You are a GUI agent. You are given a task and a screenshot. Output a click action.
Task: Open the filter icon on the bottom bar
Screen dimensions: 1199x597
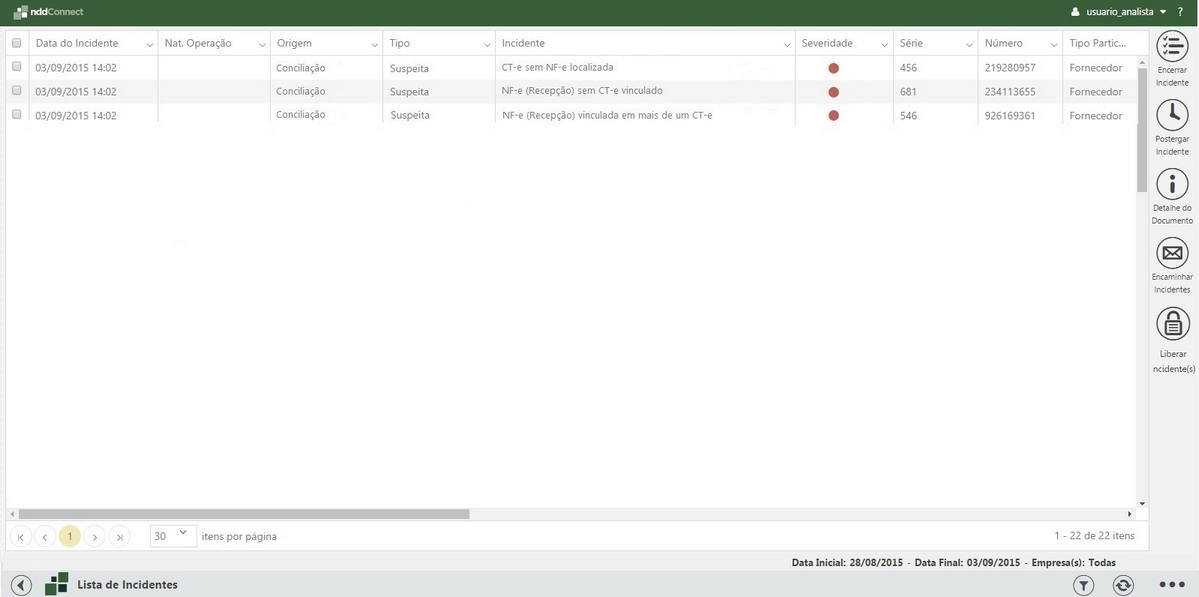point(1083,584)
